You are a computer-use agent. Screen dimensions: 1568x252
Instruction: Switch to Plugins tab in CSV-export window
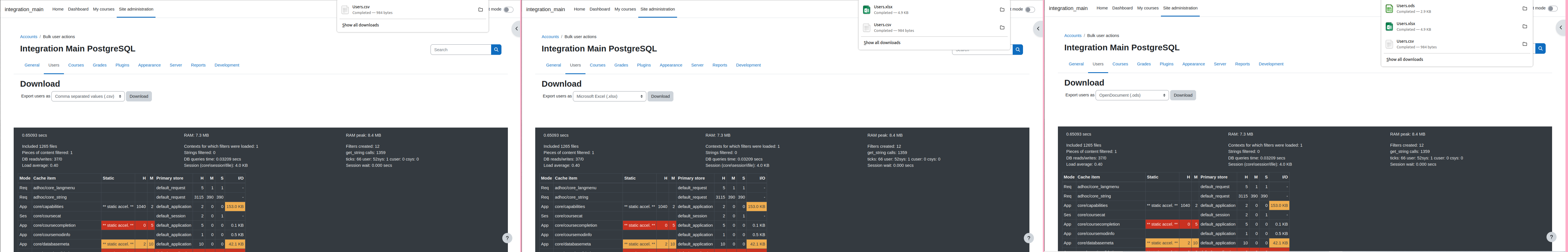122,65
